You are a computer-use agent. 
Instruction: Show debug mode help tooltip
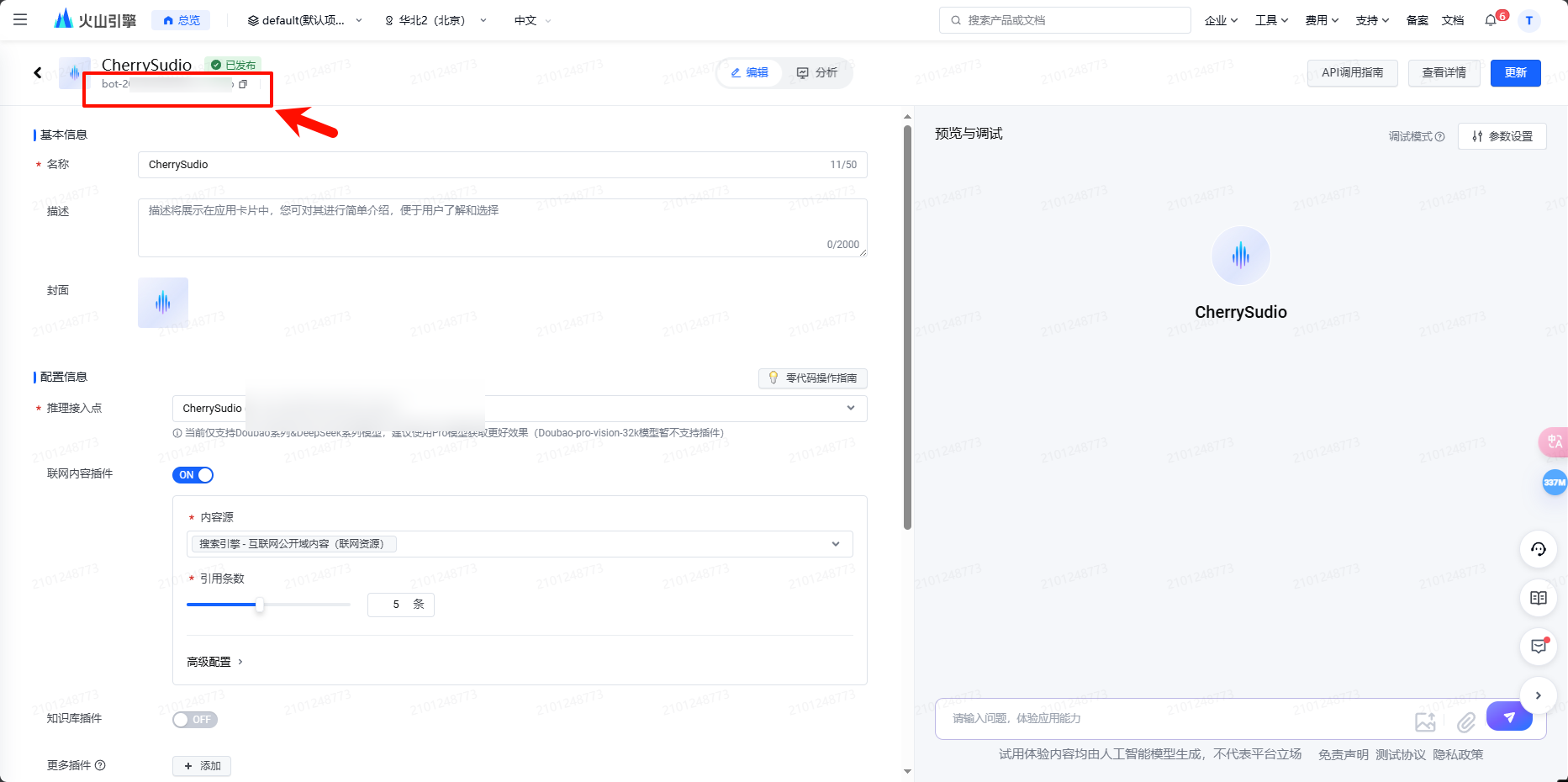tap(1440, 136)
